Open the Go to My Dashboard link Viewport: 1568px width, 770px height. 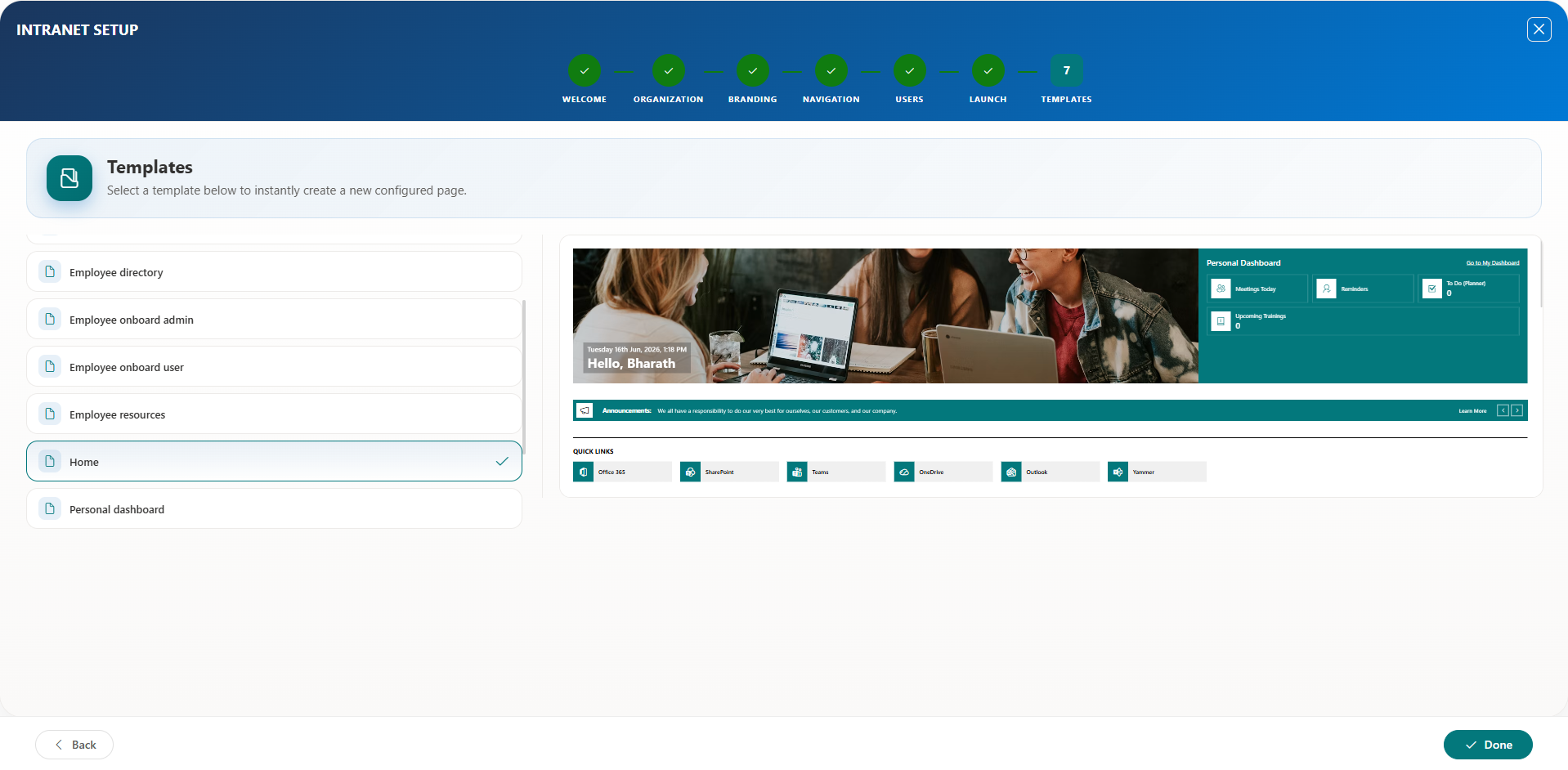tap(1492, 263)
